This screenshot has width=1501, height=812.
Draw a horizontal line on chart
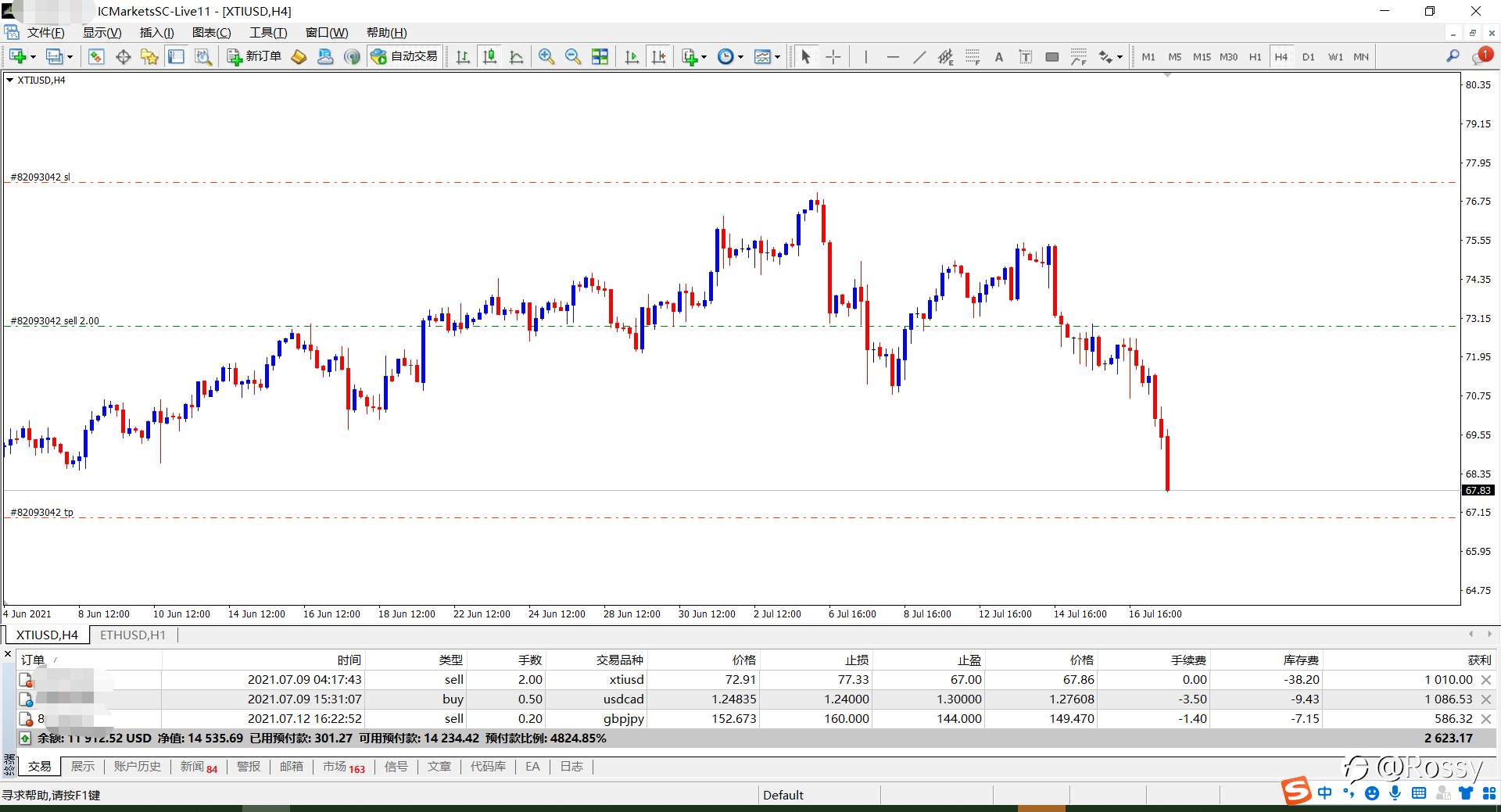(893, 56)
